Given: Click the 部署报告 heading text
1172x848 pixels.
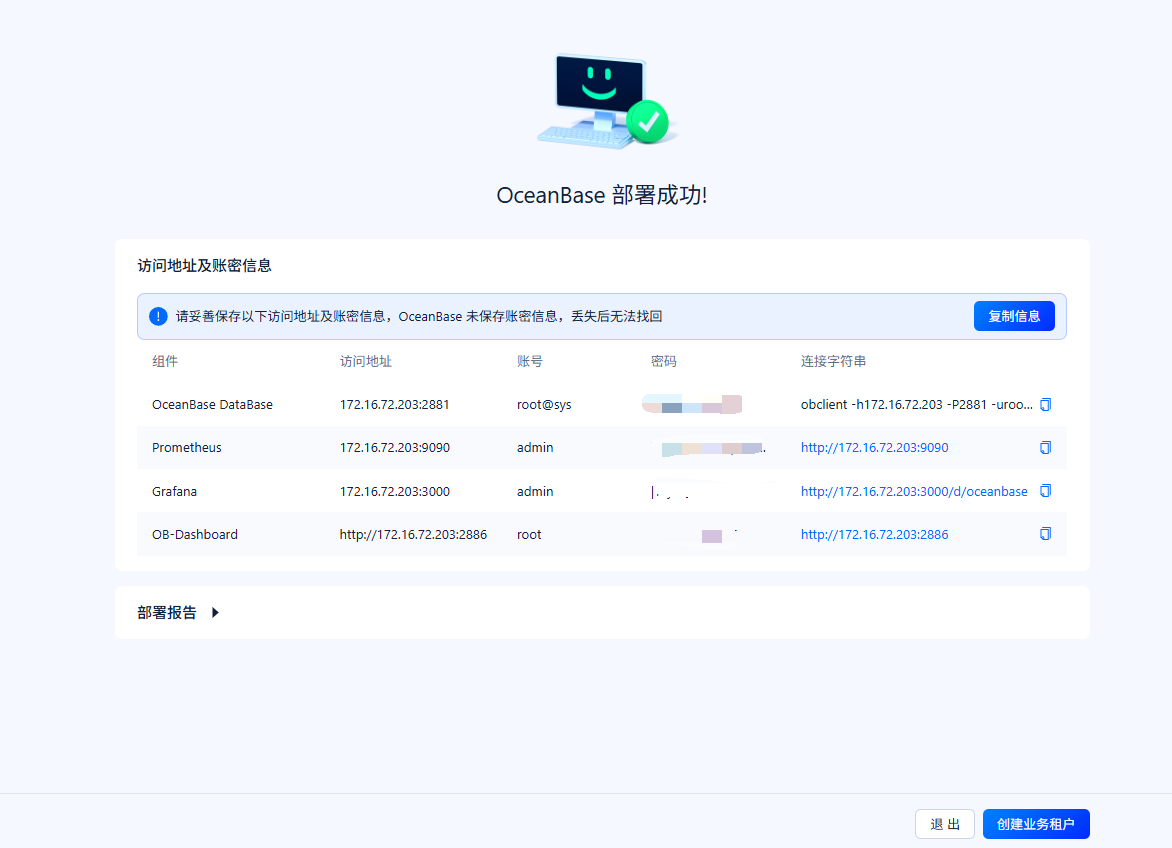Looking at the screenshot, I should click(x=167, y=613).
